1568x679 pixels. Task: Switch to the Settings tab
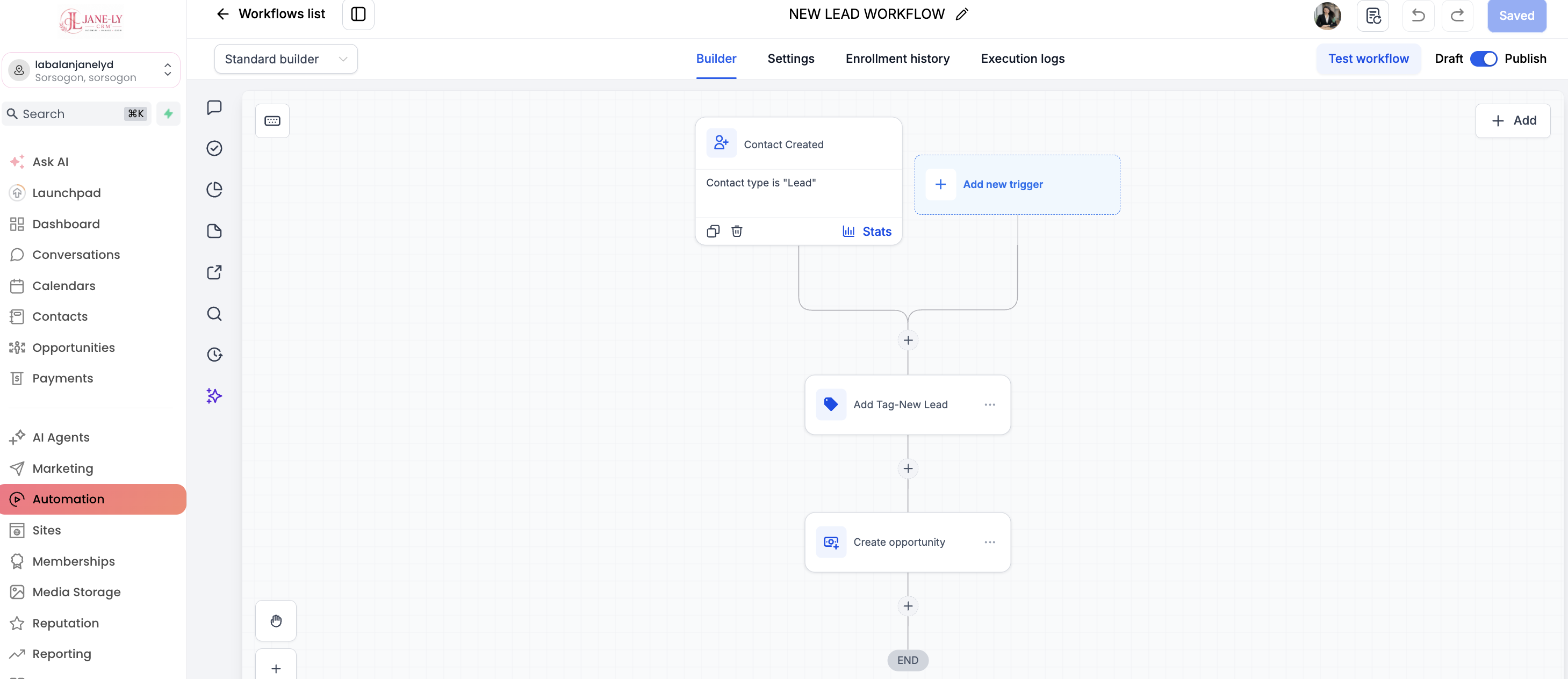click(790, 59)
